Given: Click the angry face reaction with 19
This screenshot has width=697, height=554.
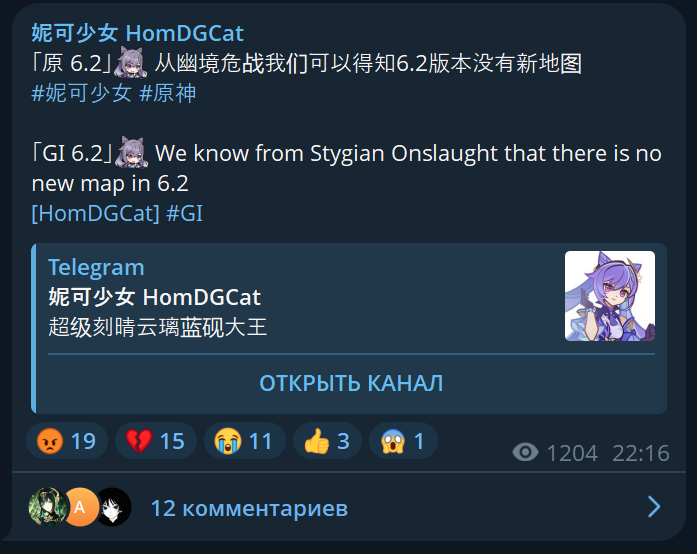Looking at the screenshot, I should coord(67,441).
